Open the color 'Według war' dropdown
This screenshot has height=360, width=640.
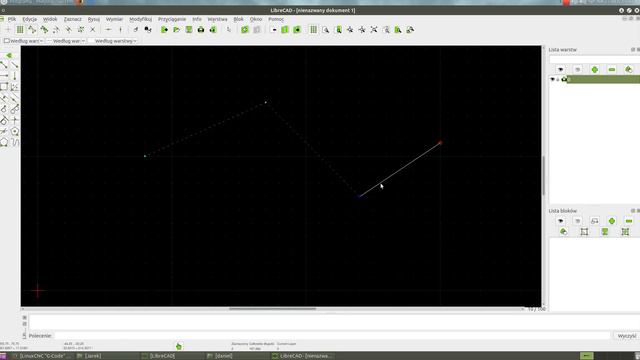pos(23,41)
